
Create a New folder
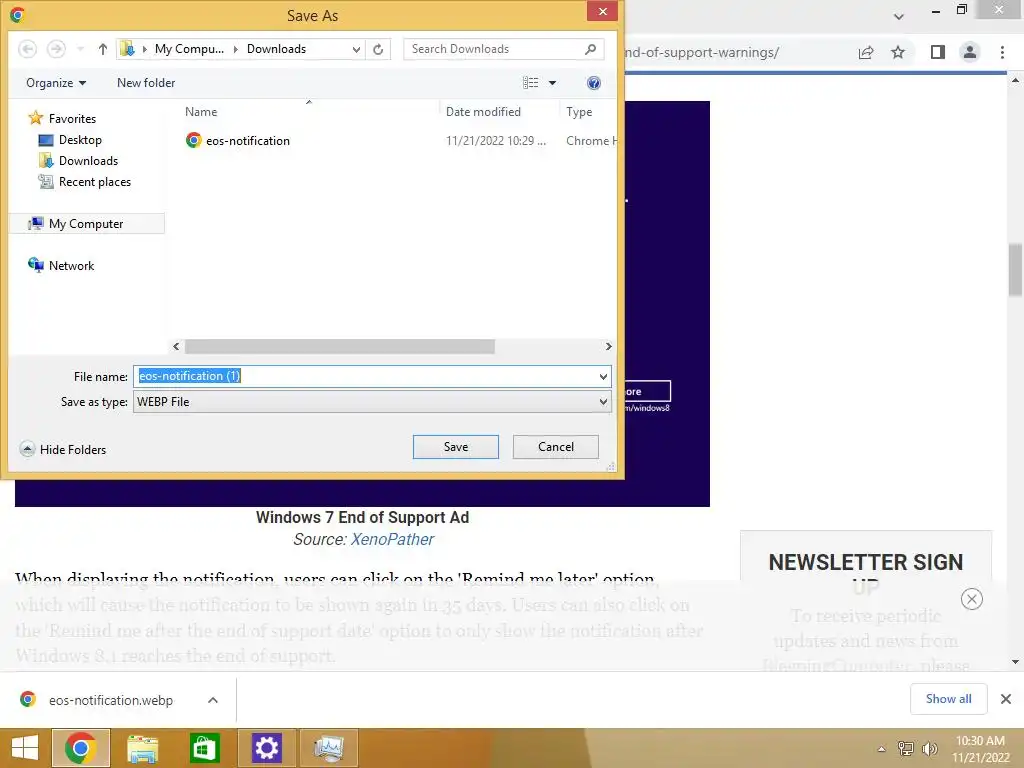(146, 83)
